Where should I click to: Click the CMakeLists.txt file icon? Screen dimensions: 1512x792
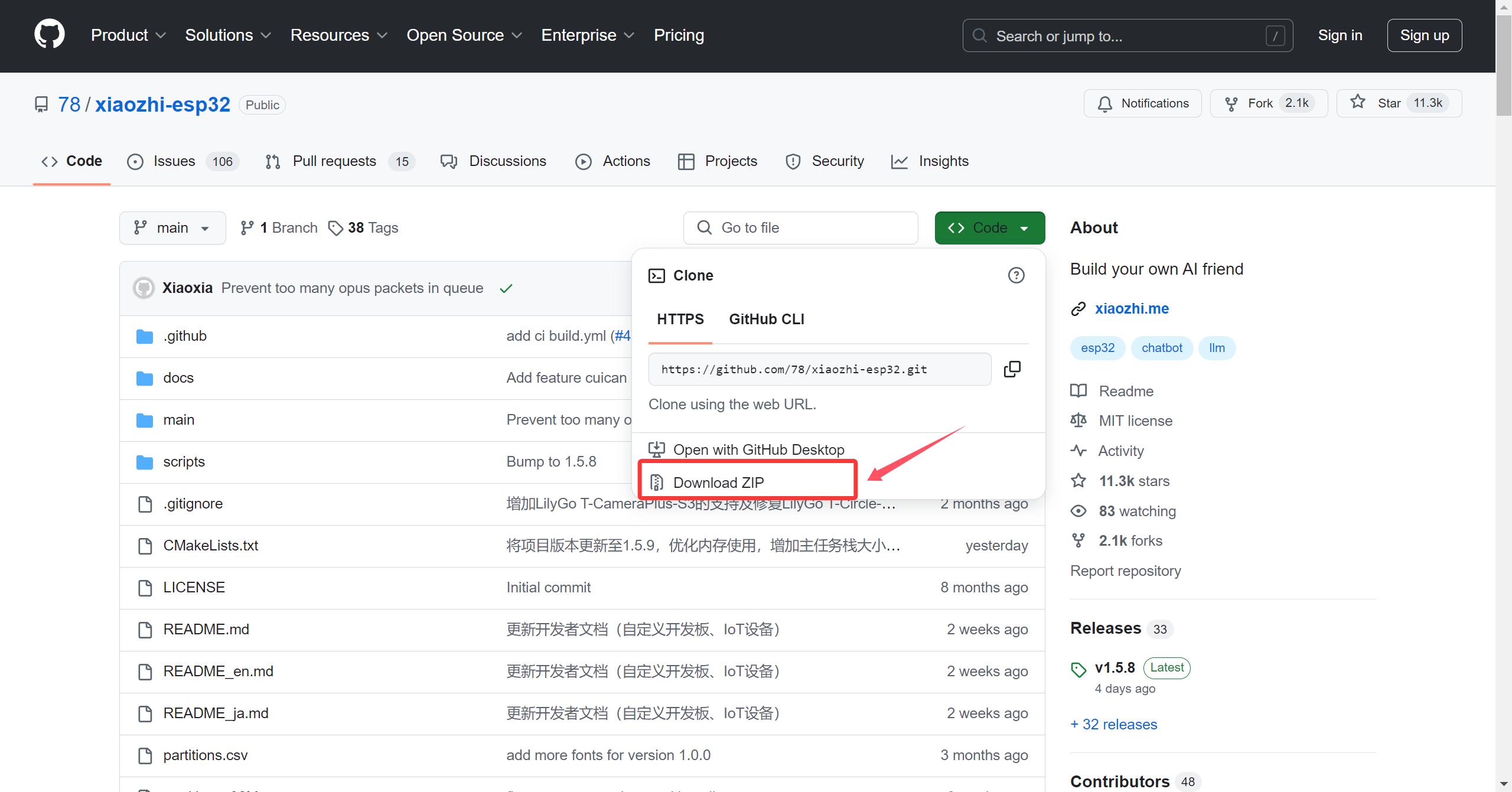point(145,546)
